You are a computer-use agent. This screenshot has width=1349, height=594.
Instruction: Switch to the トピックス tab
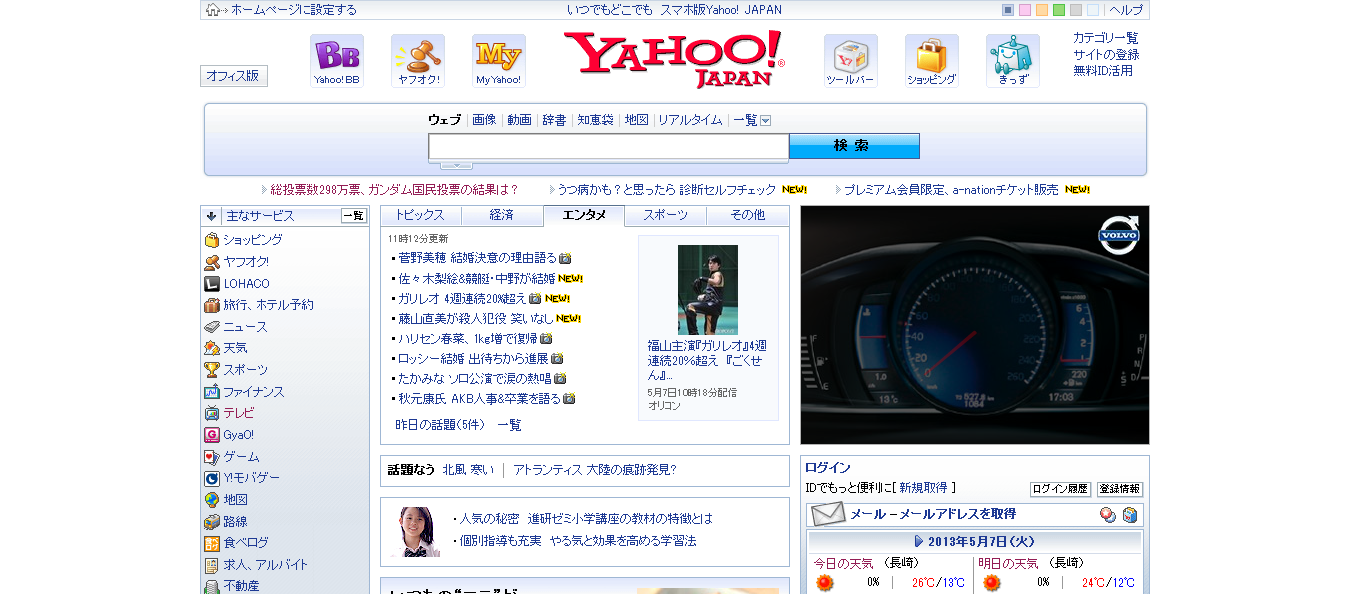(x=420, y=215)
